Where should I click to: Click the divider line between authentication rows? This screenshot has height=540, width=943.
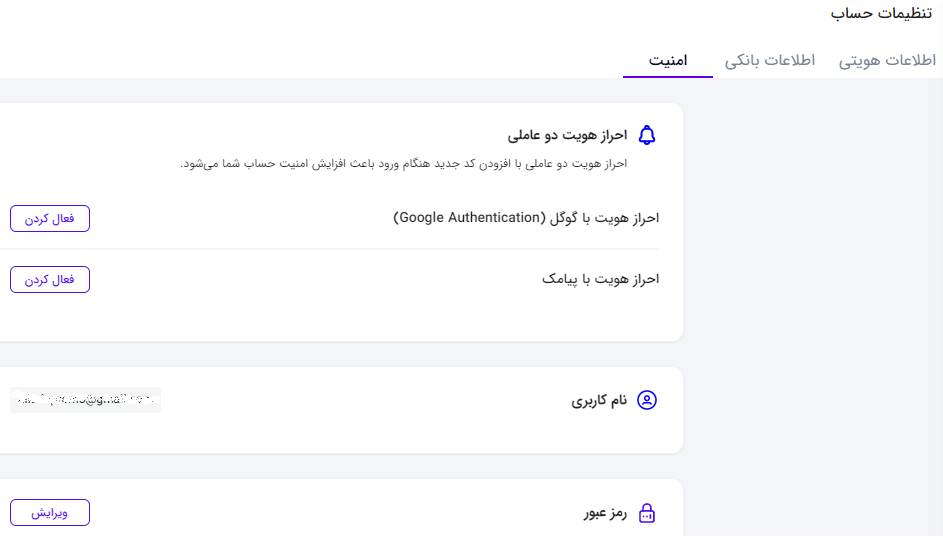click(330, 248)
